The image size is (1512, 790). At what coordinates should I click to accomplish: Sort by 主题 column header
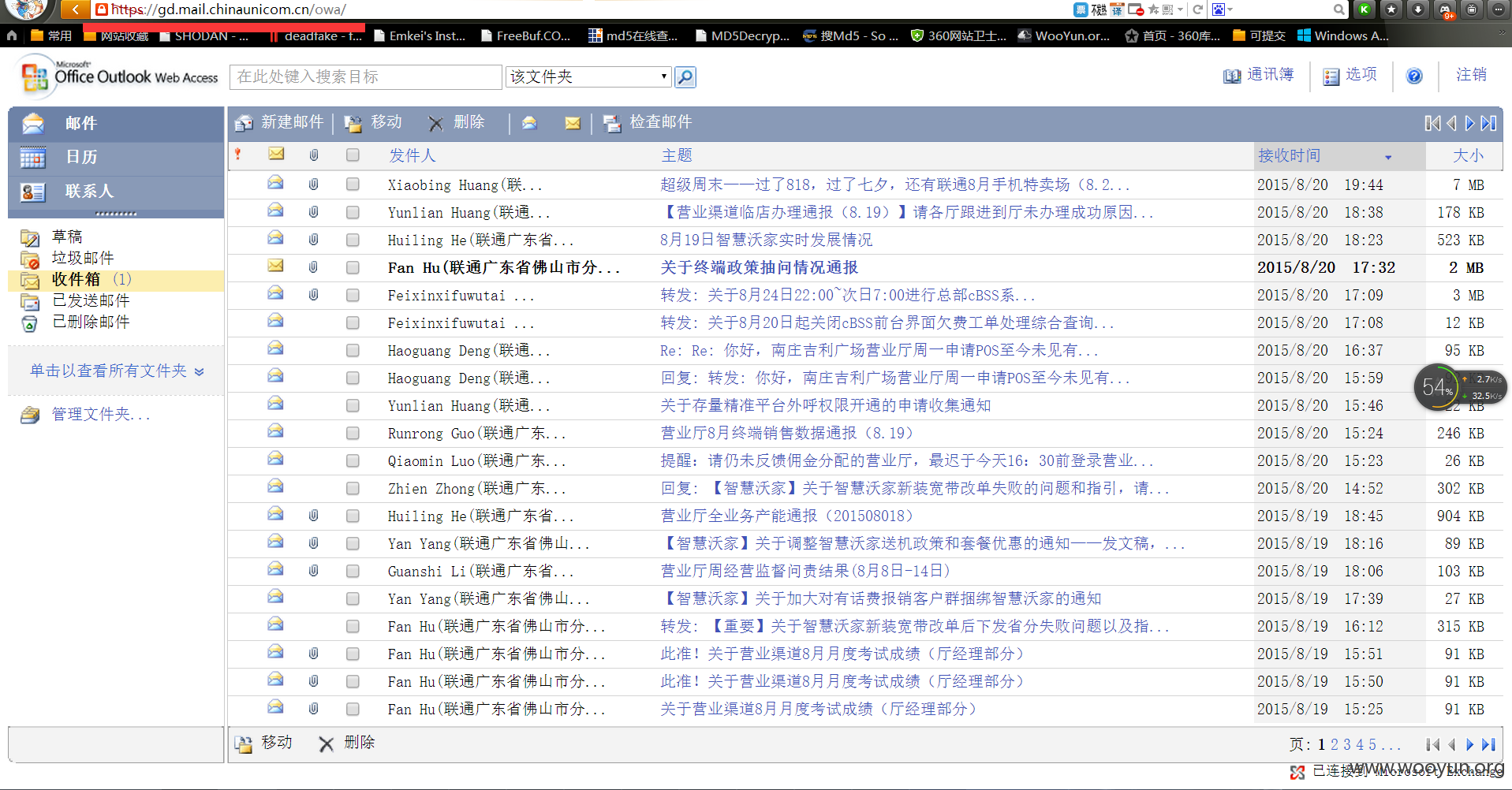677,155
